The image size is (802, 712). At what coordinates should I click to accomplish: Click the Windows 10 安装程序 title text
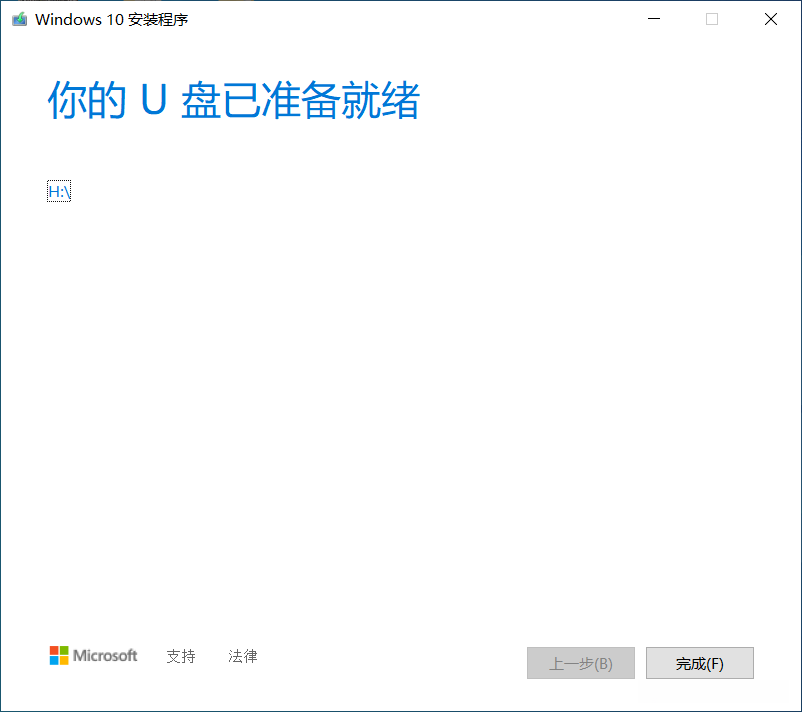(x=112, y=19)
